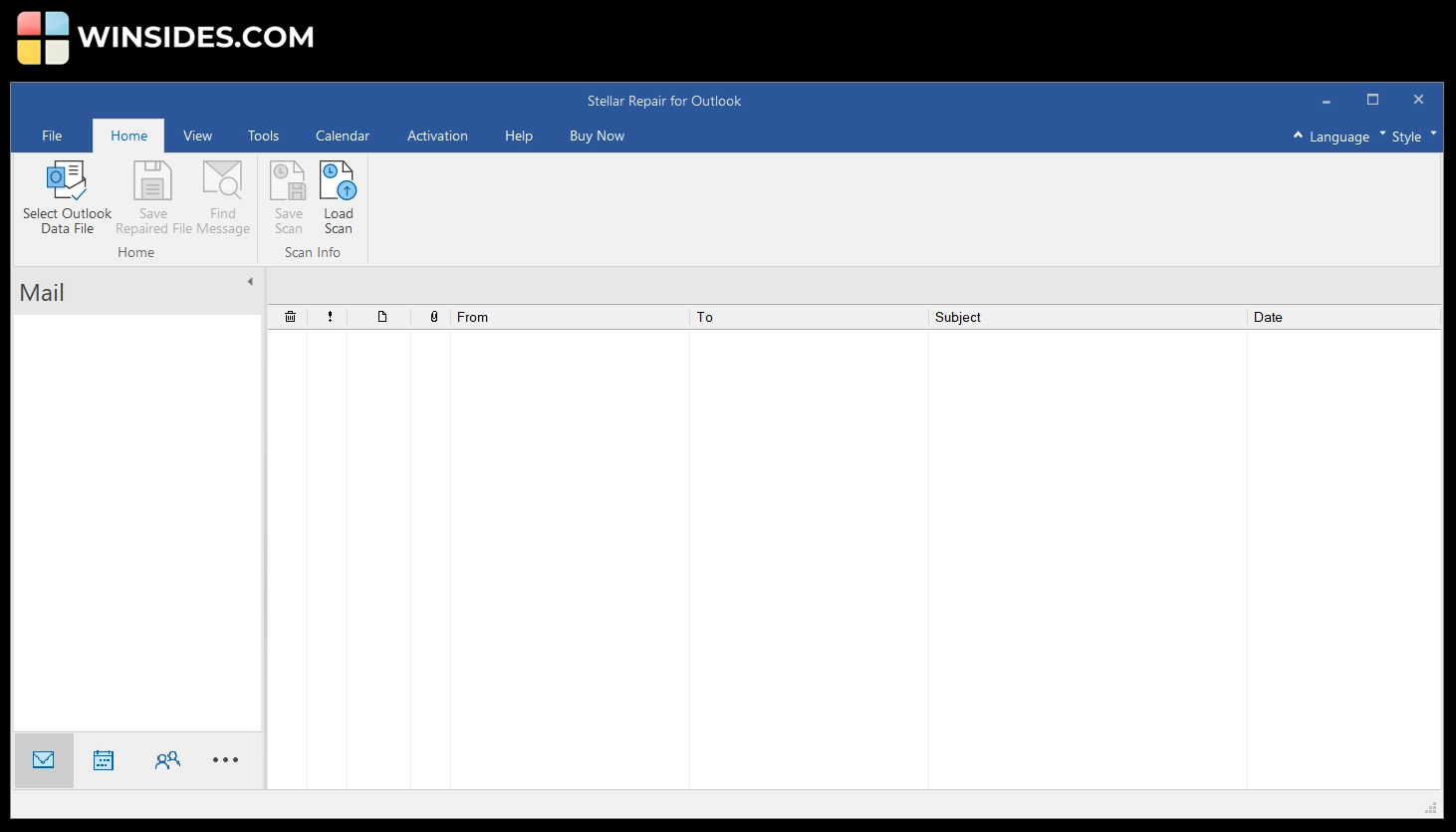Sort by item type page column
This screenshot has width=1456, height=832.
point(381,317)
